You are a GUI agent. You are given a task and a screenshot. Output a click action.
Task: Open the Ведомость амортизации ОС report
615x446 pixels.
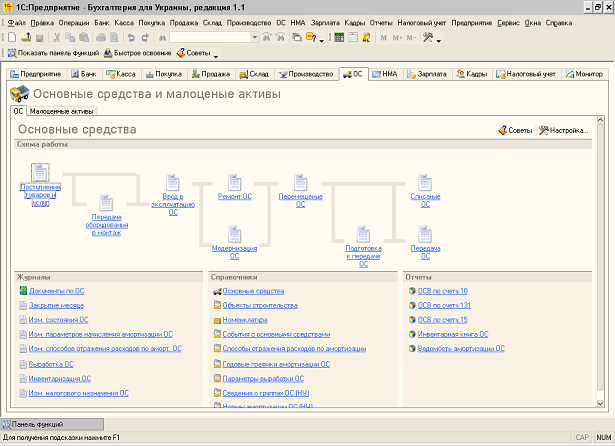point(461,348)
